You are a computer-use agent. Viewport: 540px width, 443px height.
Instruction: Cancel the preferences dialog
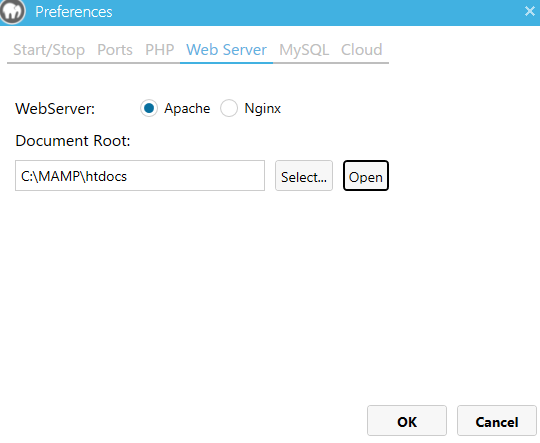pos(497,421)
